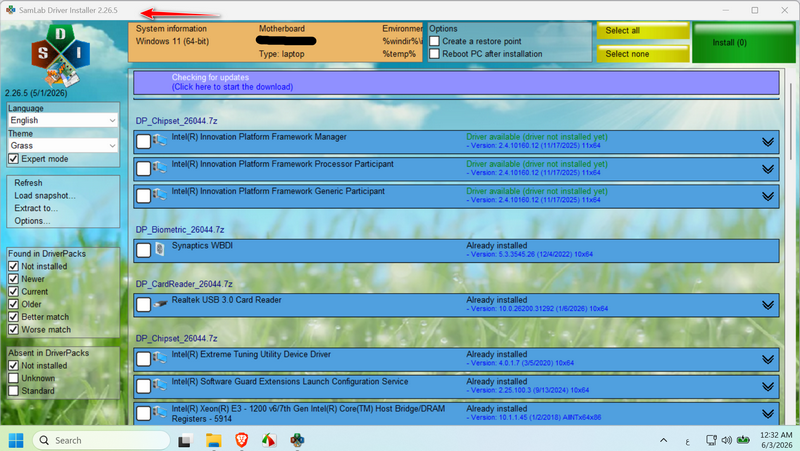Image resolution: width=800 pixels, height=451 pixels.
Task: Open the red-green taskbar app icon
Action: point(269,440)
